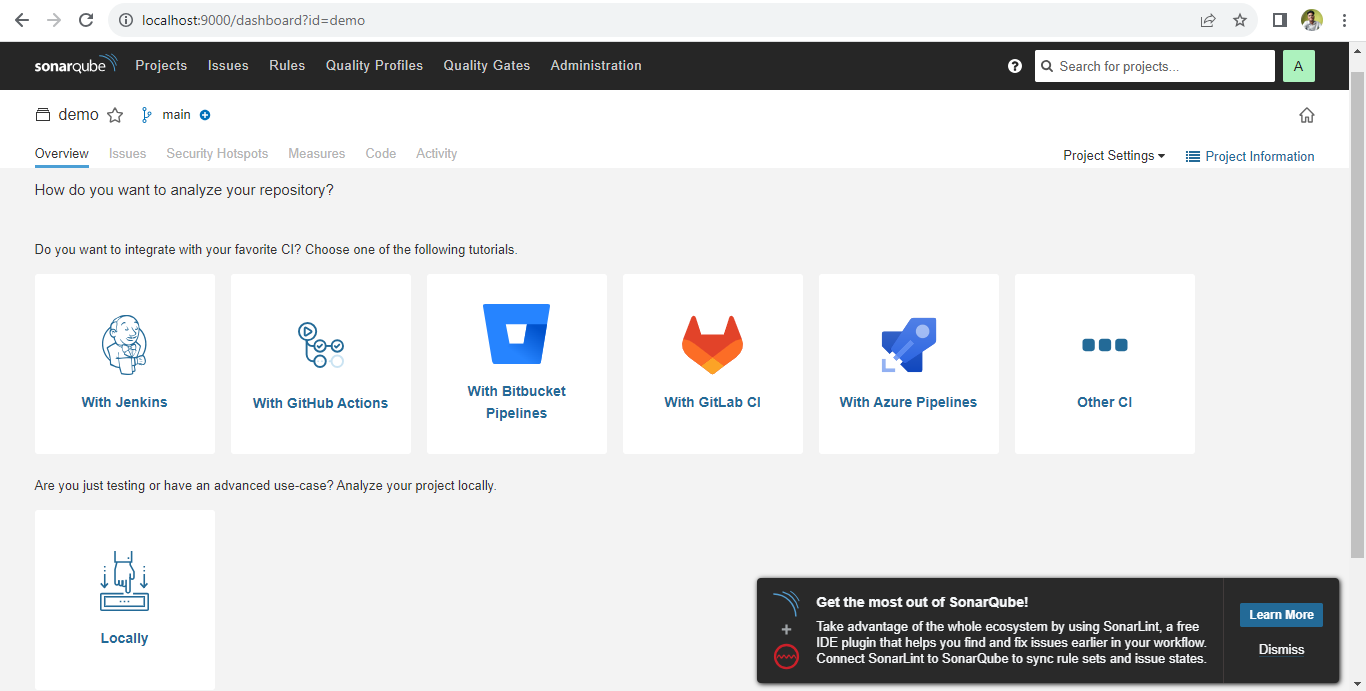Click the browser address bar URL
The image size is (1366, 691).
pyautogui.click(x=254, y=20)
